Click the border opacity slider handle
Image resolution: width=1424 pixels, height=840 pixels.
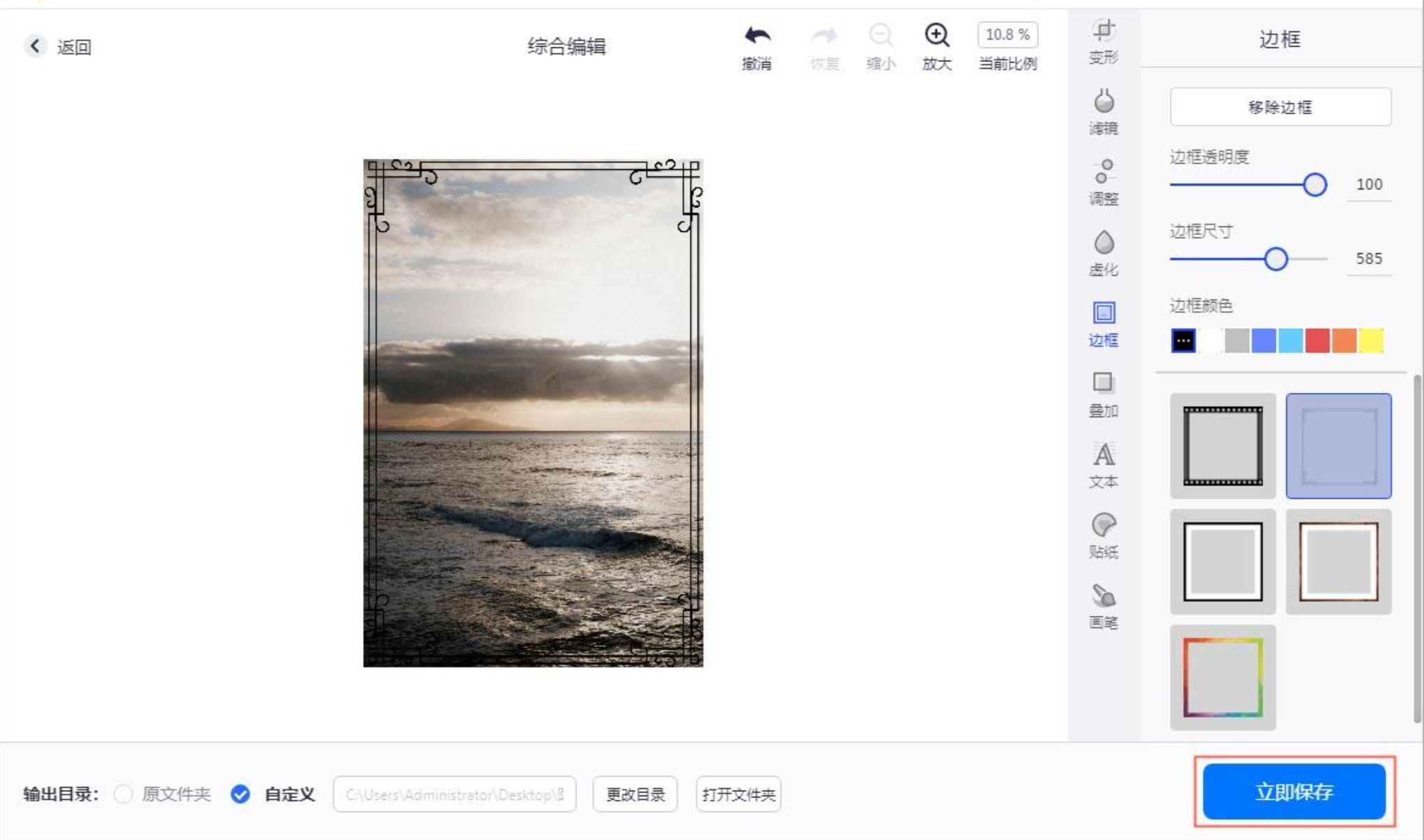click(1315, 185)
